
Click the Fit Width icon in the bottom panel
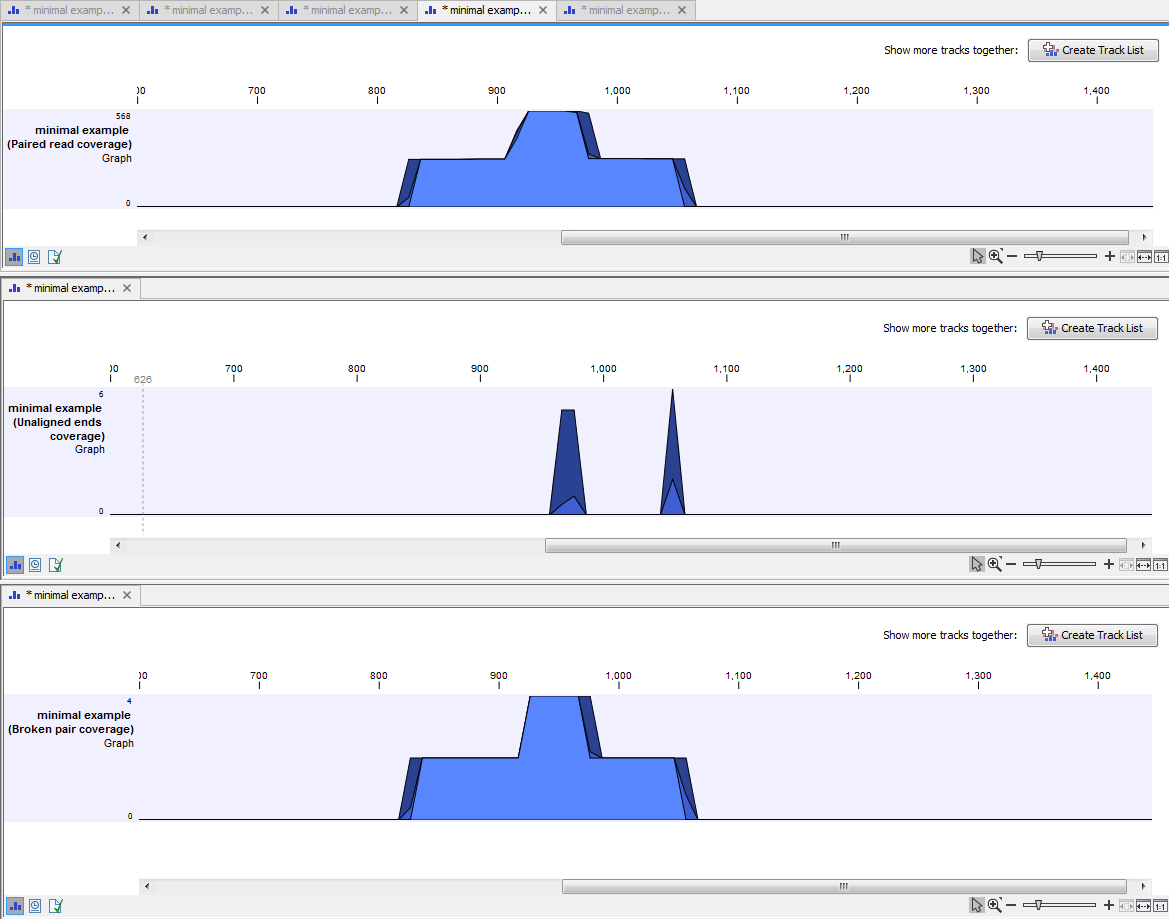pyautogui.click(x=1143, y=904)
